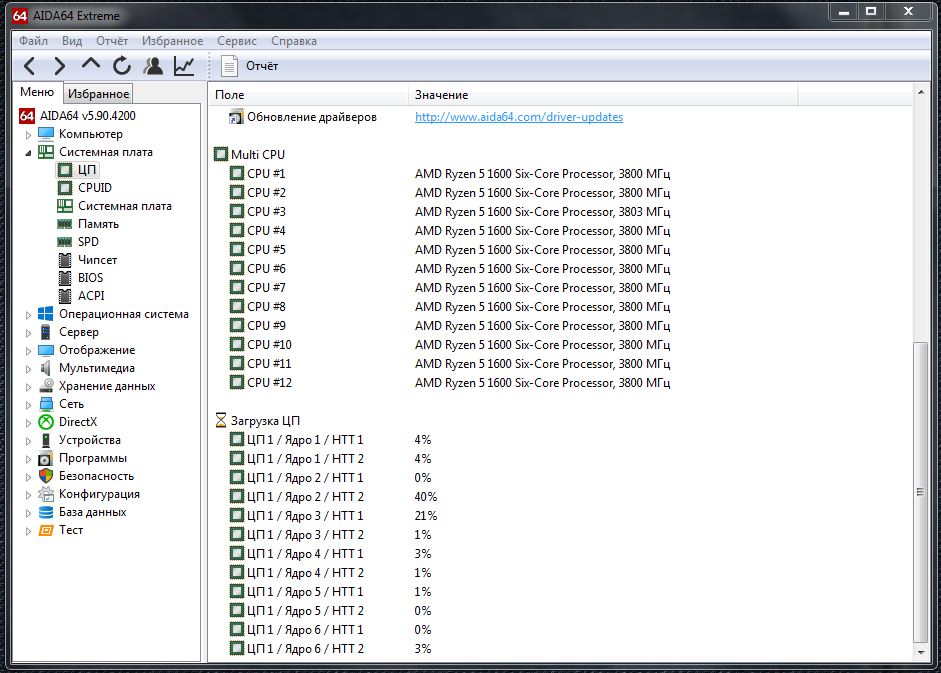Refresh the page with the circular arrow icon
Viewport: 941px width, 673px height.
122,65
